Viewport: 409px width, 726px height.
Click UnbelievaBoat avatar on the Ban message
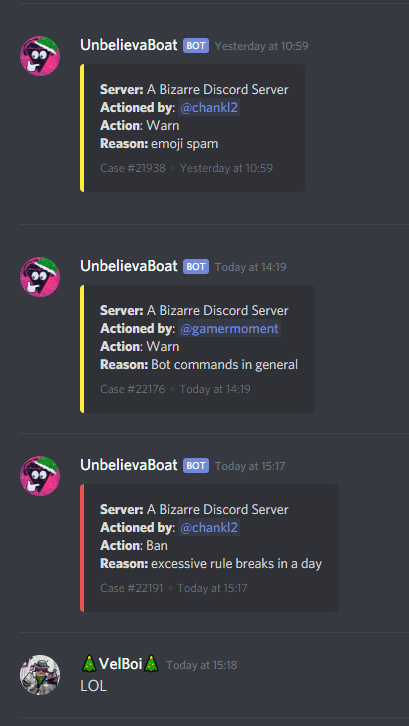[x=40, y=476]
